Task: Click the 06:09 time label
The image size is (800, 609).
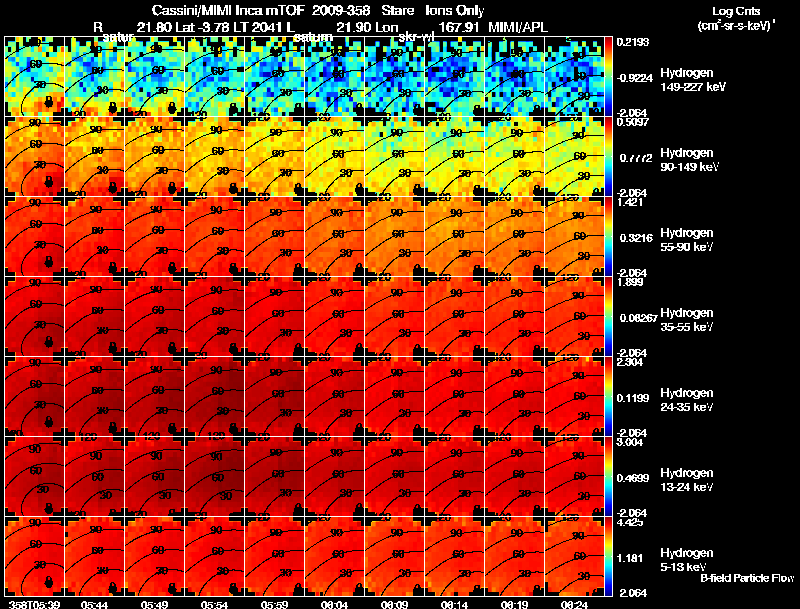Action: (394, 604)
